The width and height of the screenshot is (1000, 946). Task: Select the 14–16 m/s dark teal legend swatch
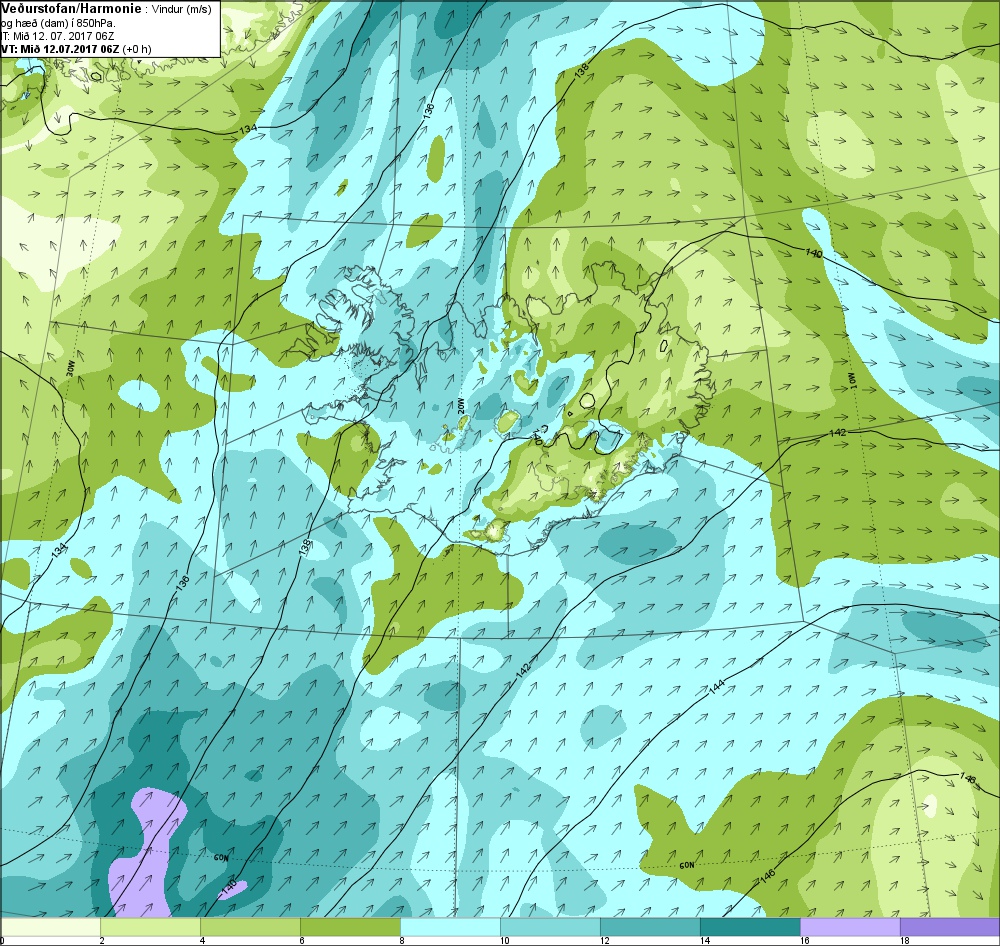point(750,926)
